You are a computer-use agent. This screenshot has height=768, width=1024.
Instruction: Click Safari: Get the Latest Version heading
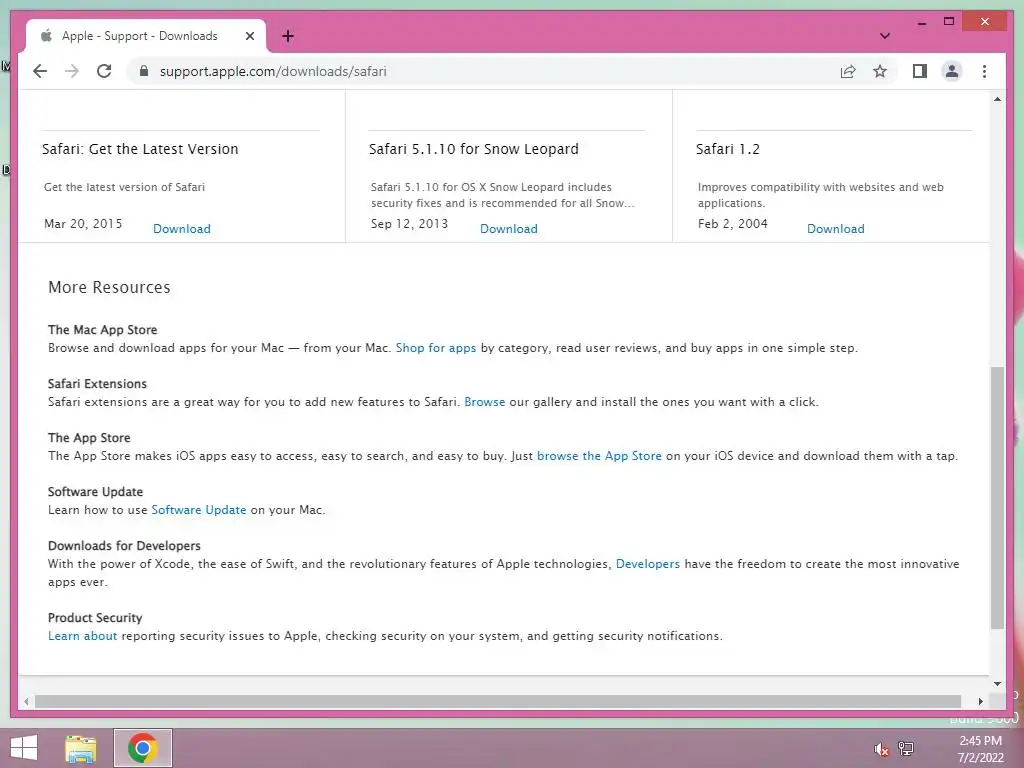(x=140, y=149)
